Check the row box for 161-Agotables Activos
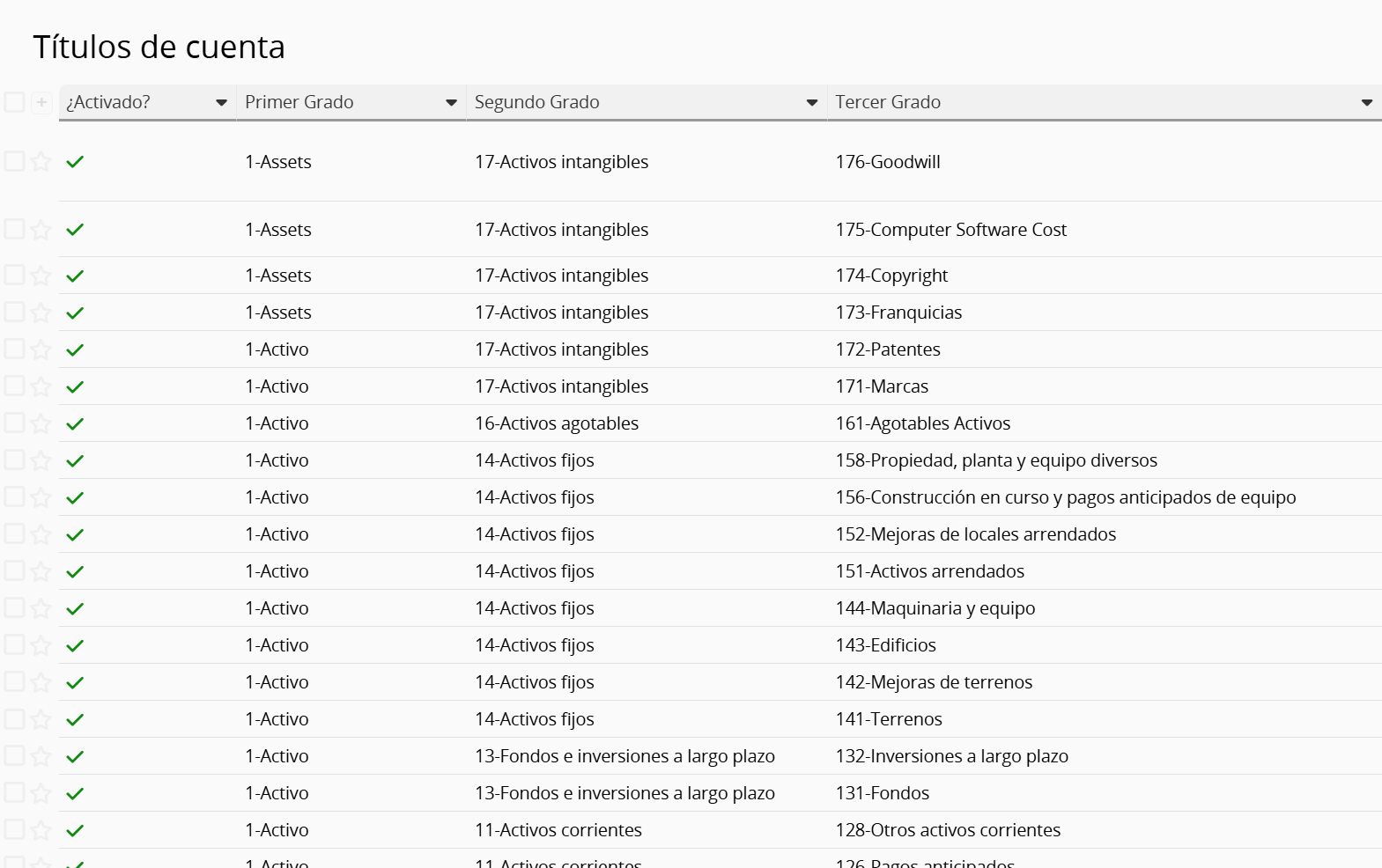 tap(14, 423)
